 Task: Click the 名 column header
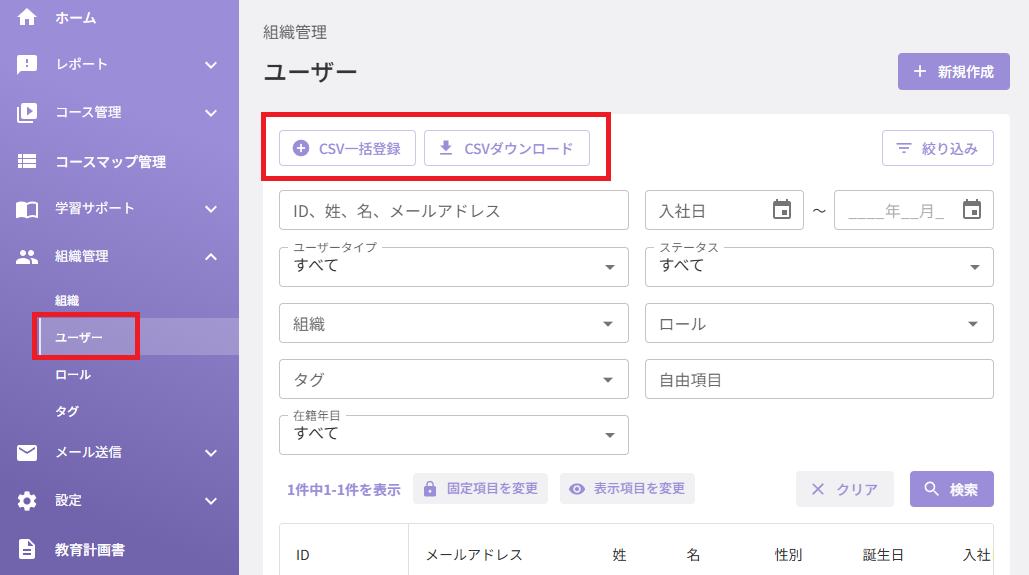point(693,555)
